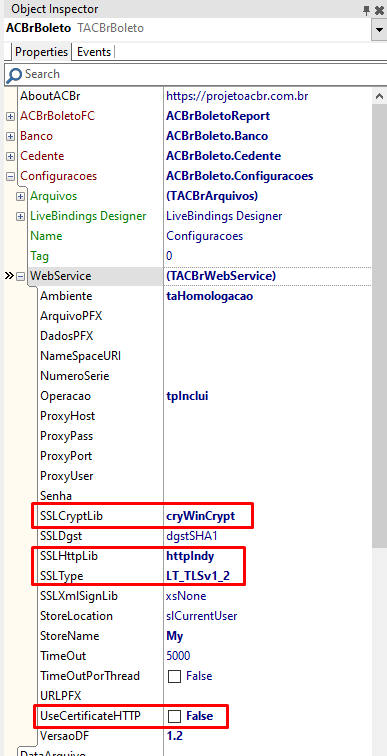Select the SSLCryptLib property name
This screenshot has height=756, width=387.
click(x=72, y=516)
